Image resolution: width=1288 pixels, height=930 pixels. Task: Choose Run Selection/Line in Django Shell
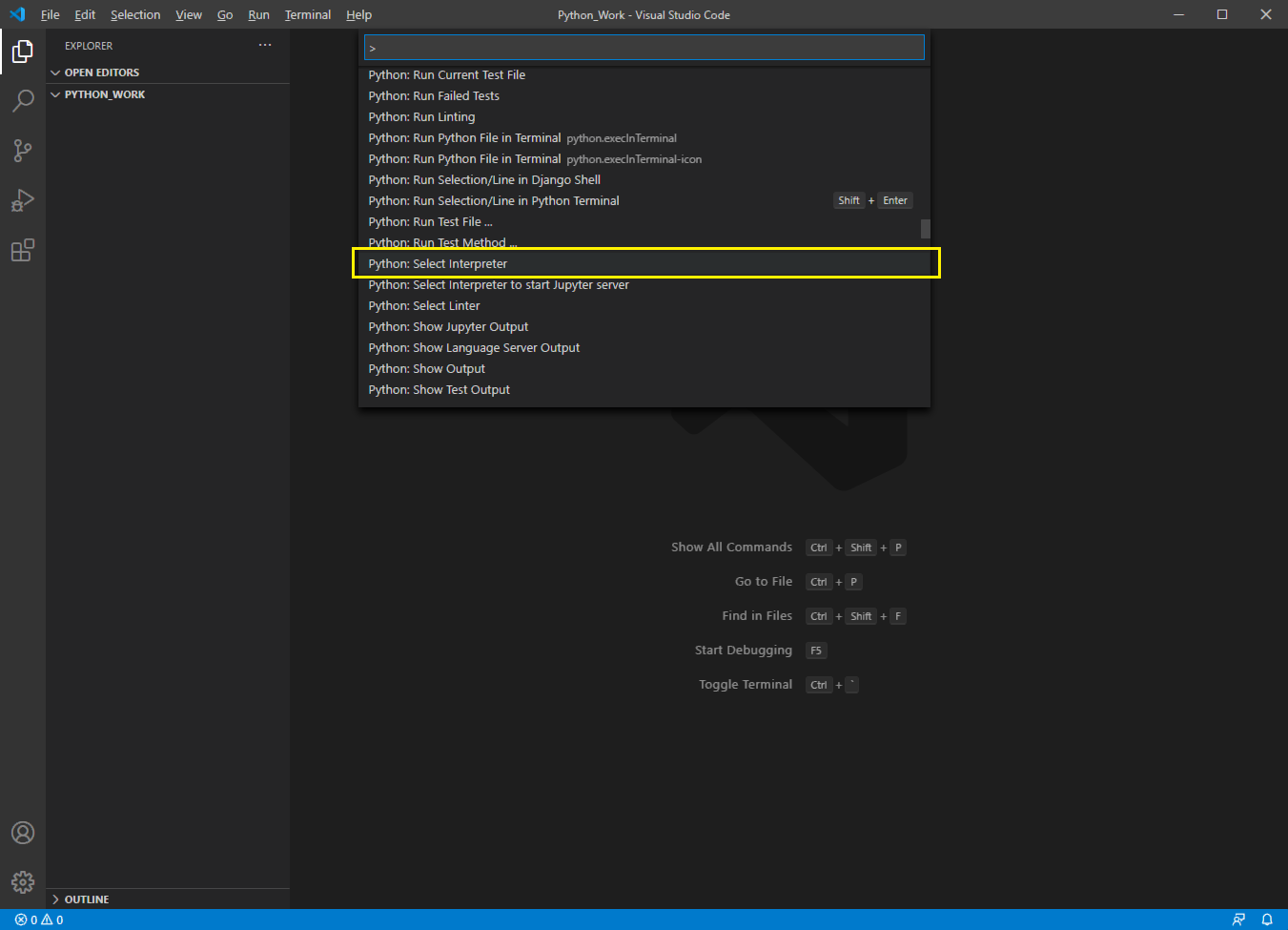point(644,179)
